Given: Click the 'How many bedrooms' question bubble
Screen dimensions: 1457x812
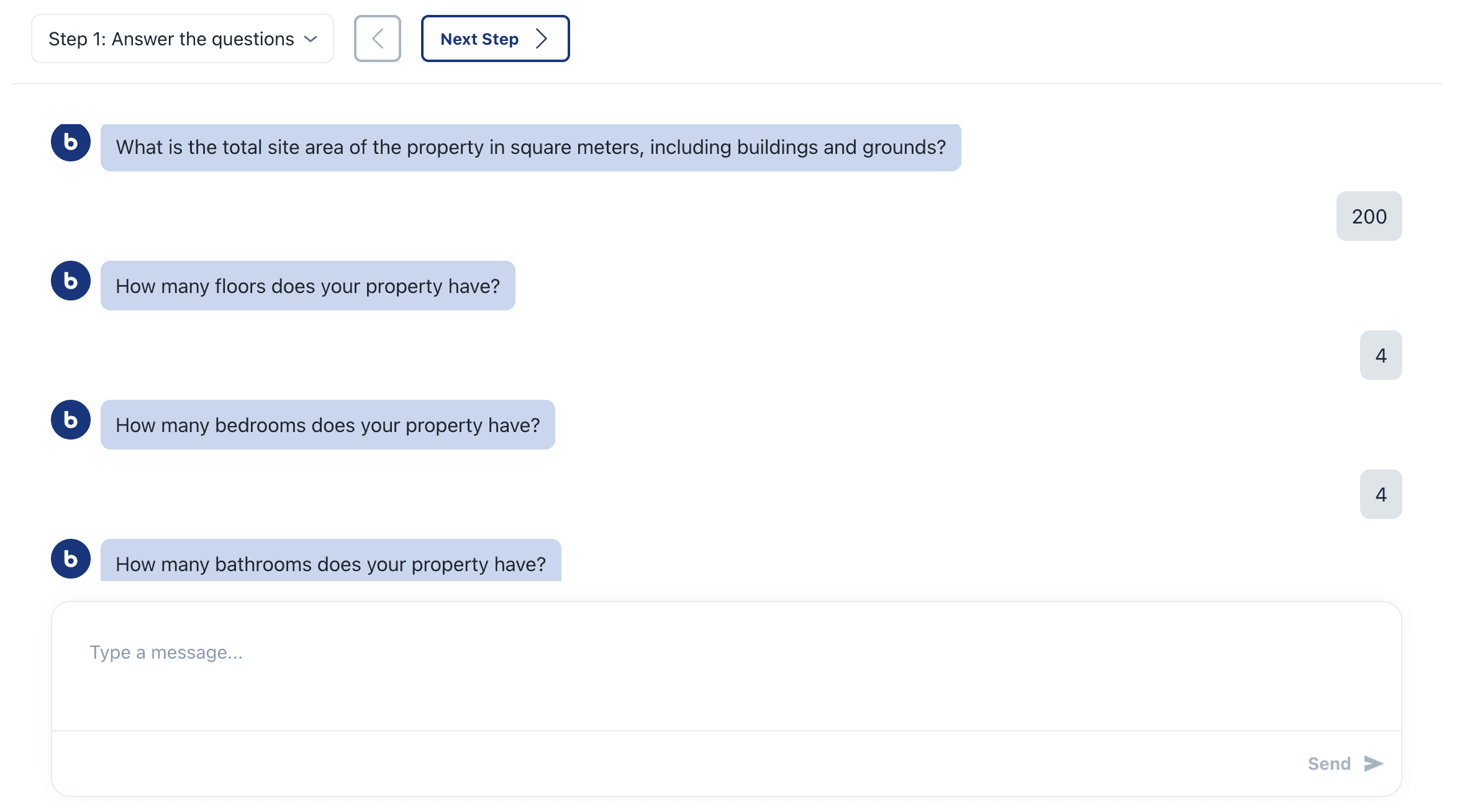Looking at the screenshot, I should 327,425.
